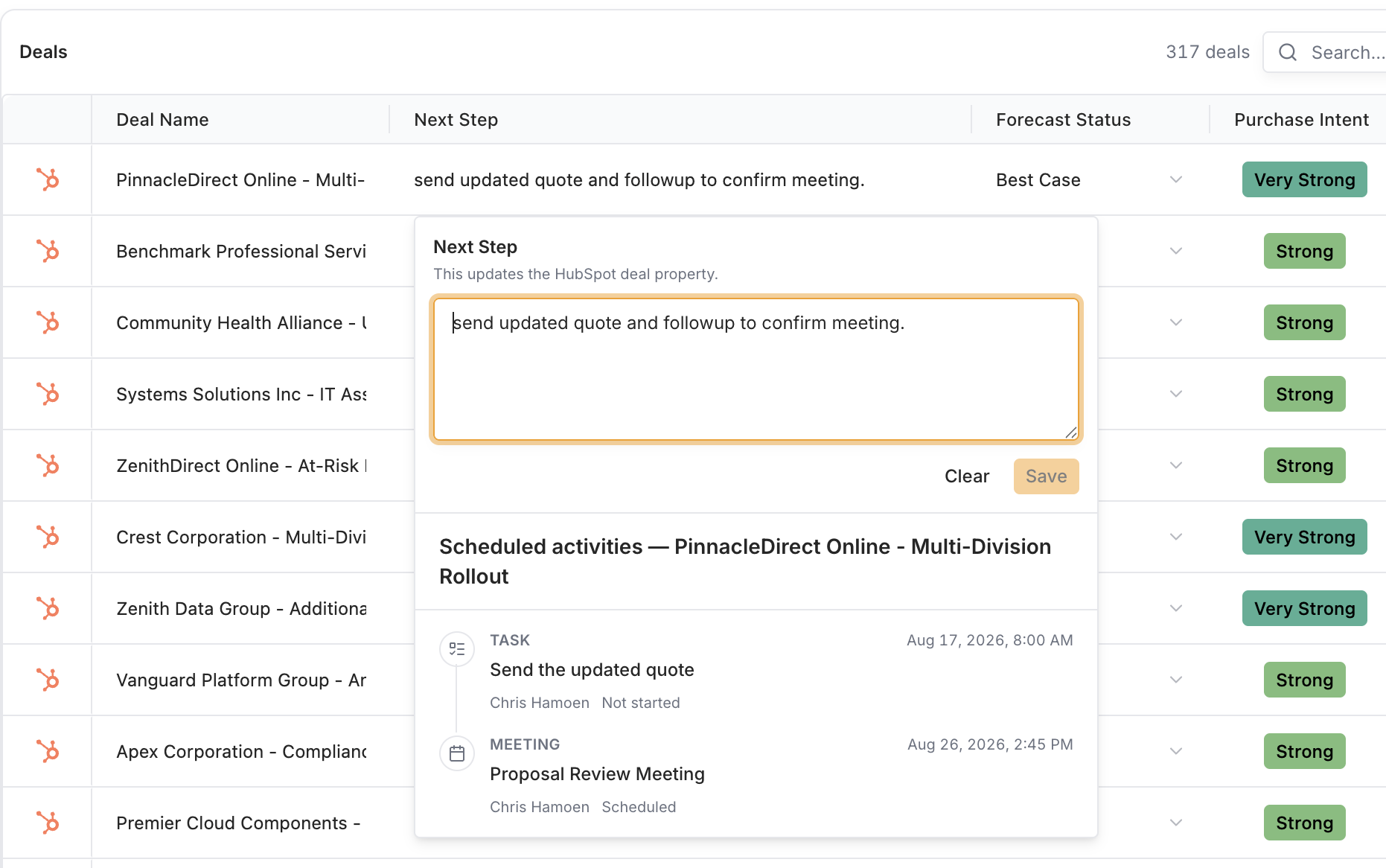Image resolution: width=1386 pixels, height=868 pixels.
Task: Click Strong badge for ZenithDirect Online row
Action: (x=1304, y=465)
